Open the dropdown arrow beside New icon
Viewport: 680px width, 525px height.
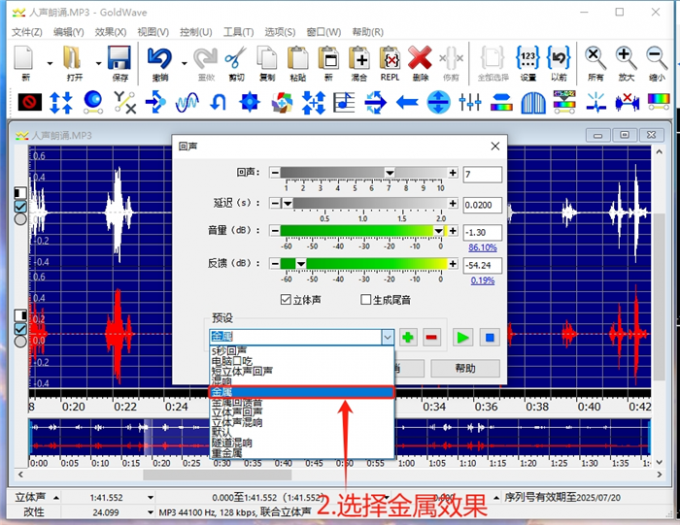pos(49,63)
